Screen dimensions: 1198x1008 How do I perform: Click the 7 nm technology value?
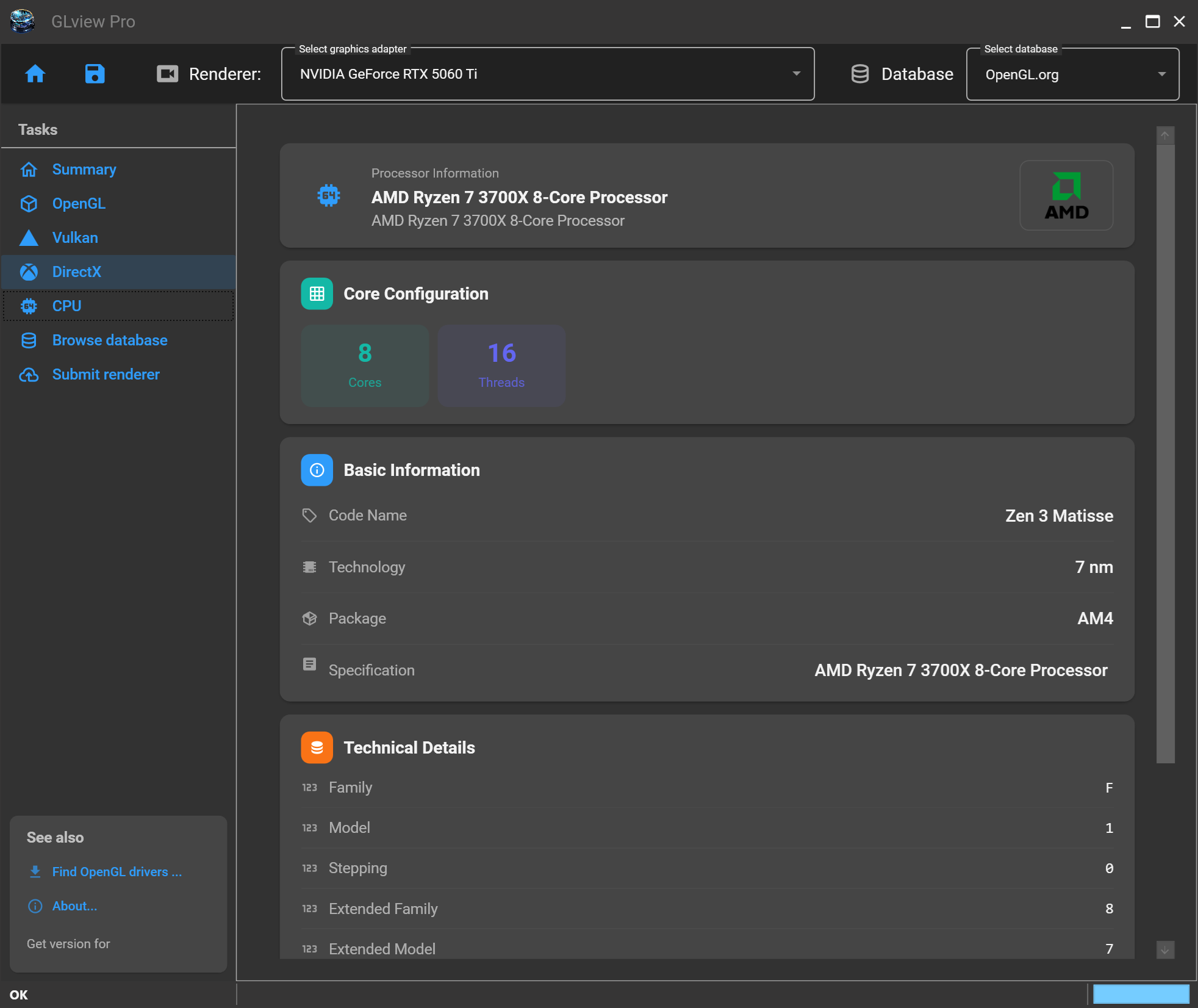(1094, 567)
